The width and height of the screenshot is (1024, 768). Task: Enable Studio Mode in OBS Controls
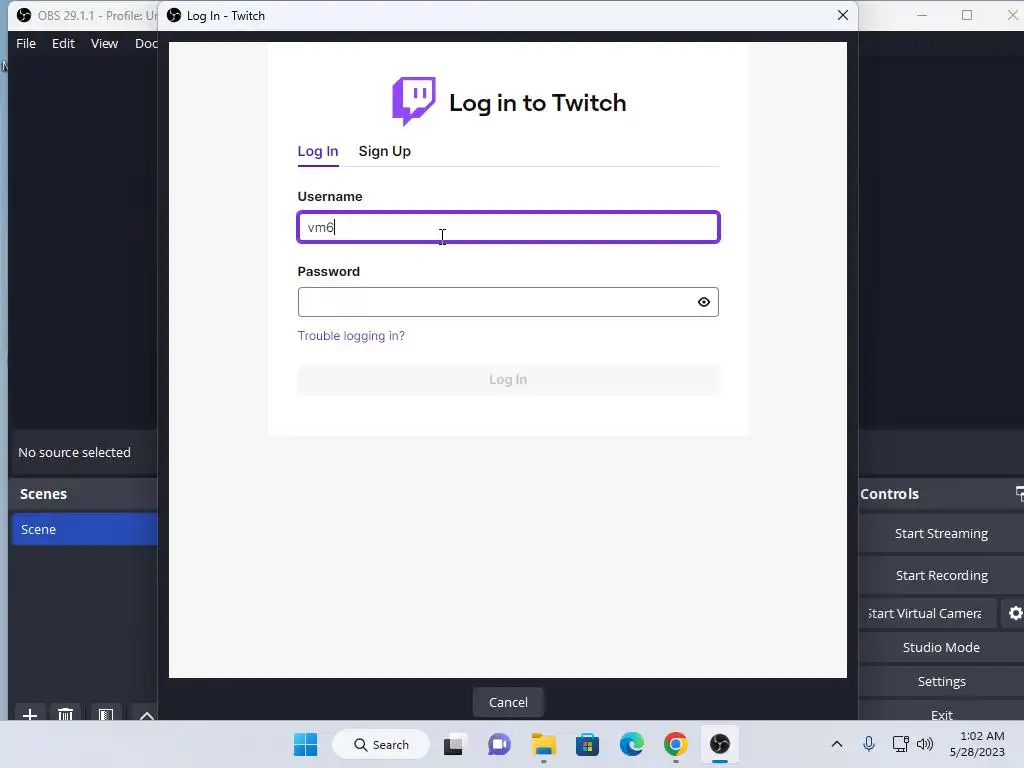[x=941, y=647]
